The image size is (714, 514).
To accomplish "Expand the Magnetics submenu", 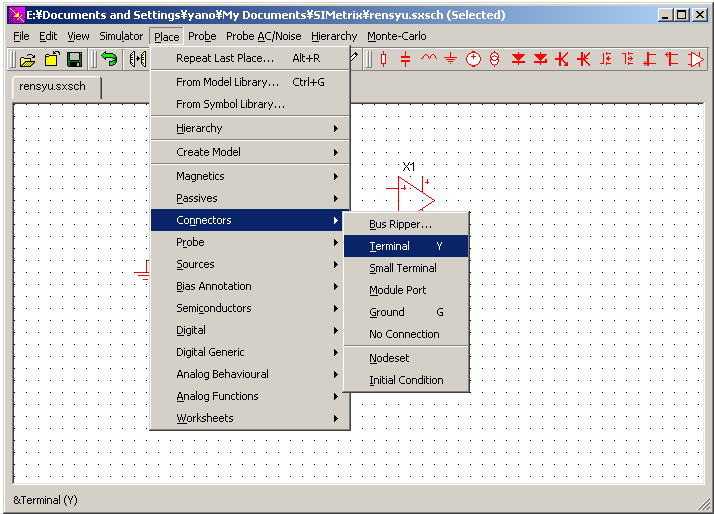I will (250, 176).
